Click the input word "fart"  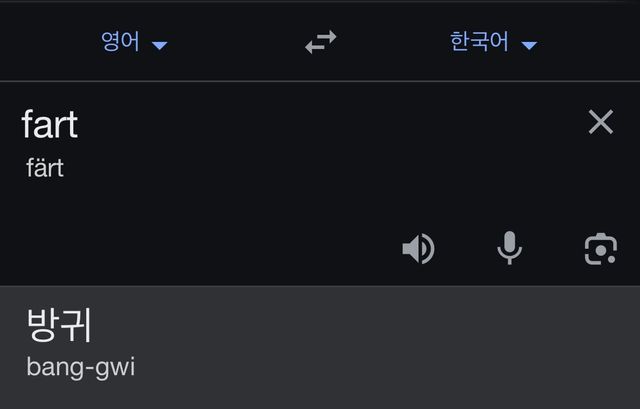[50, 124]
